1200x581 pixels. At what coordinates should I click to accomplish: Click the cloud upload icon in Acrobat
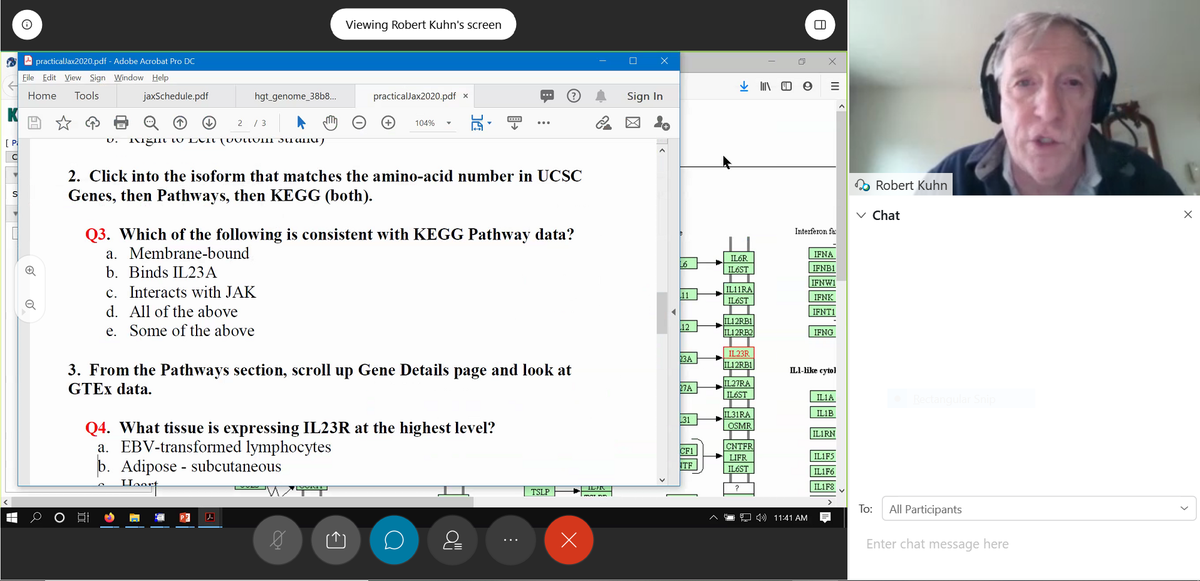click(x=92, y=123)
